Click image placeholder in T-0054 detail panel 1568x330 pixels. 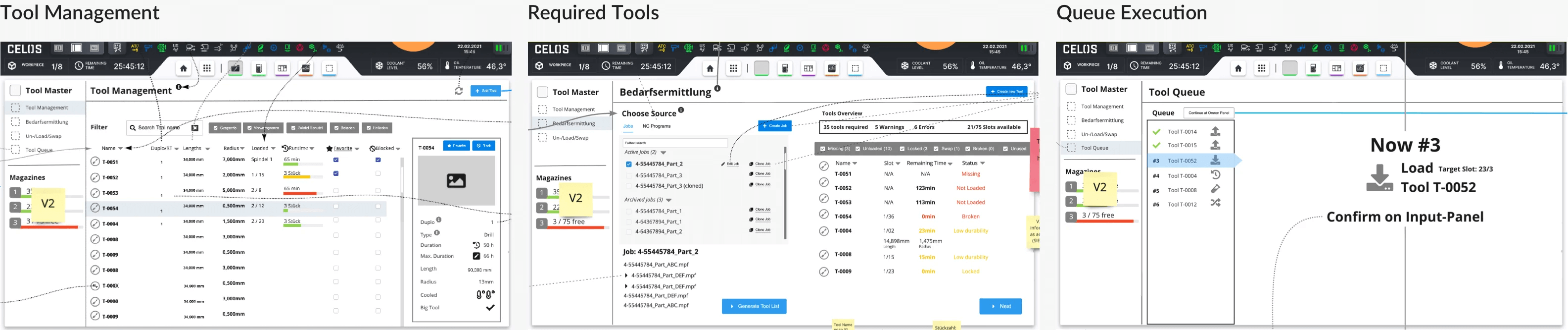coord(456,180)
